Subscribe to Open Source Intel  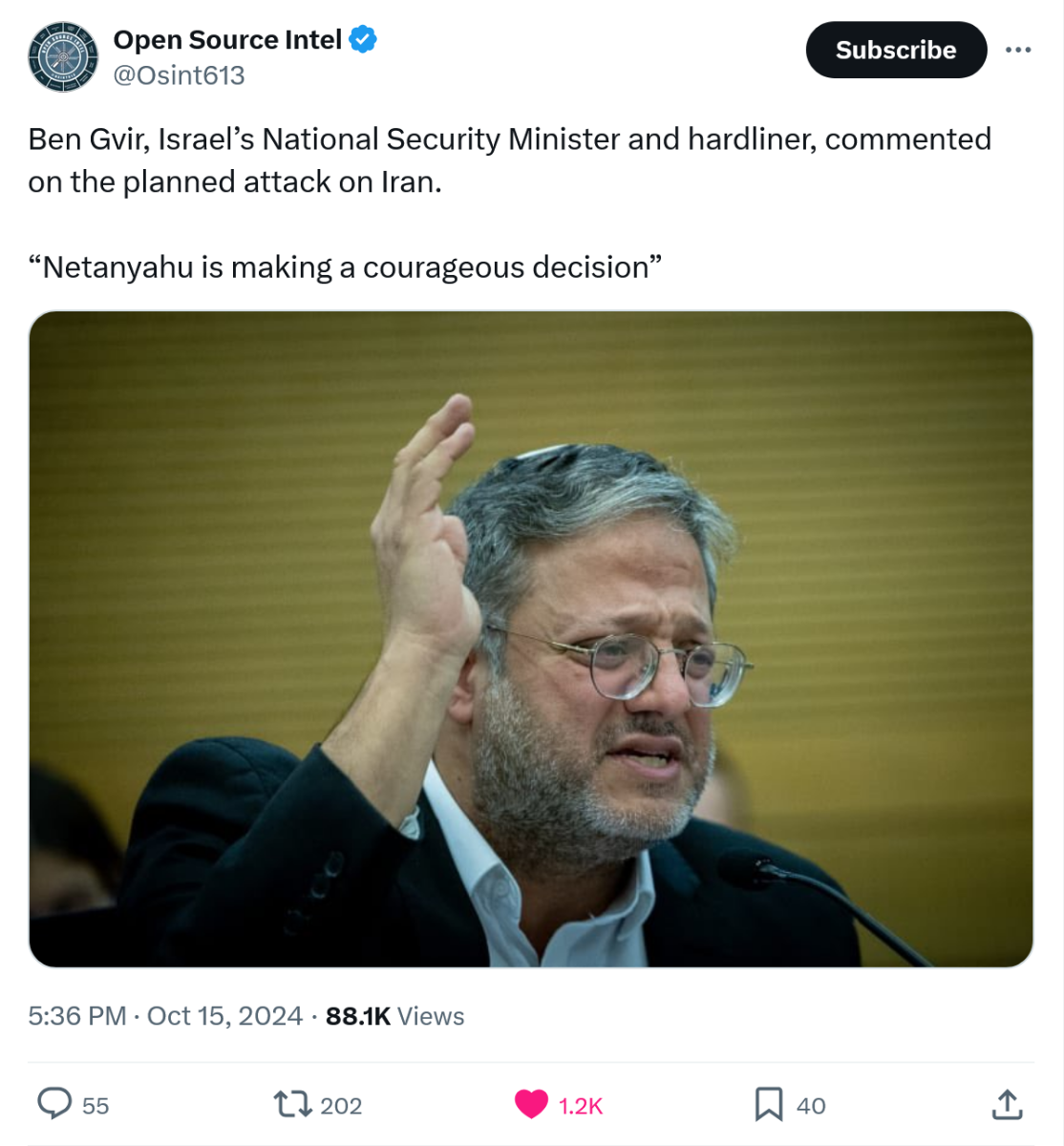[895, 50]
